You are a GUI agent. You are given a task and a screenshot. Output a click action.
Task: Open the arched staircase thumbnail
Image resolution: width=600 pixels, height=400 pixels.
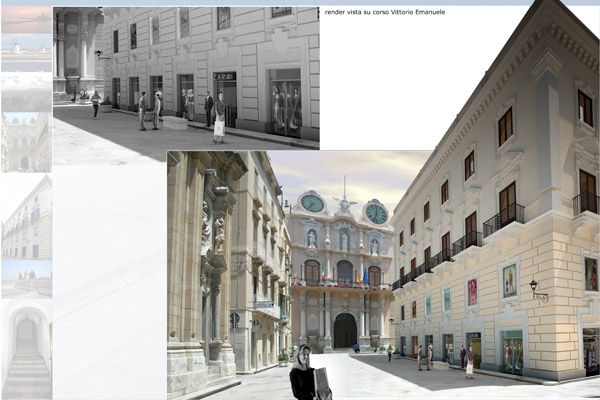pos(26,349)
